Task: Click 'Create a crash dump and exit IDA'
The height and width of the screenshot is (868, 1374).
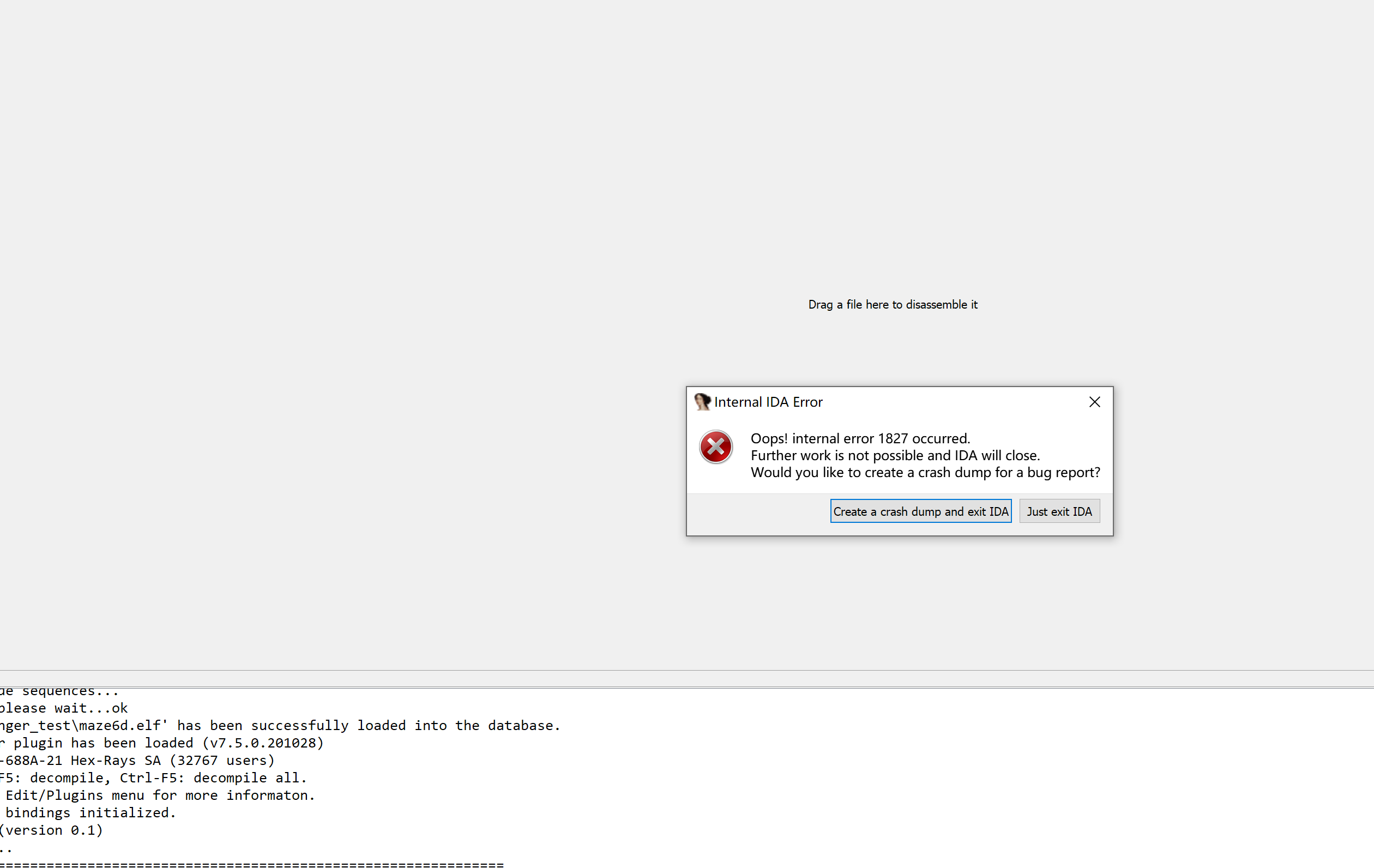Action: 920,511
